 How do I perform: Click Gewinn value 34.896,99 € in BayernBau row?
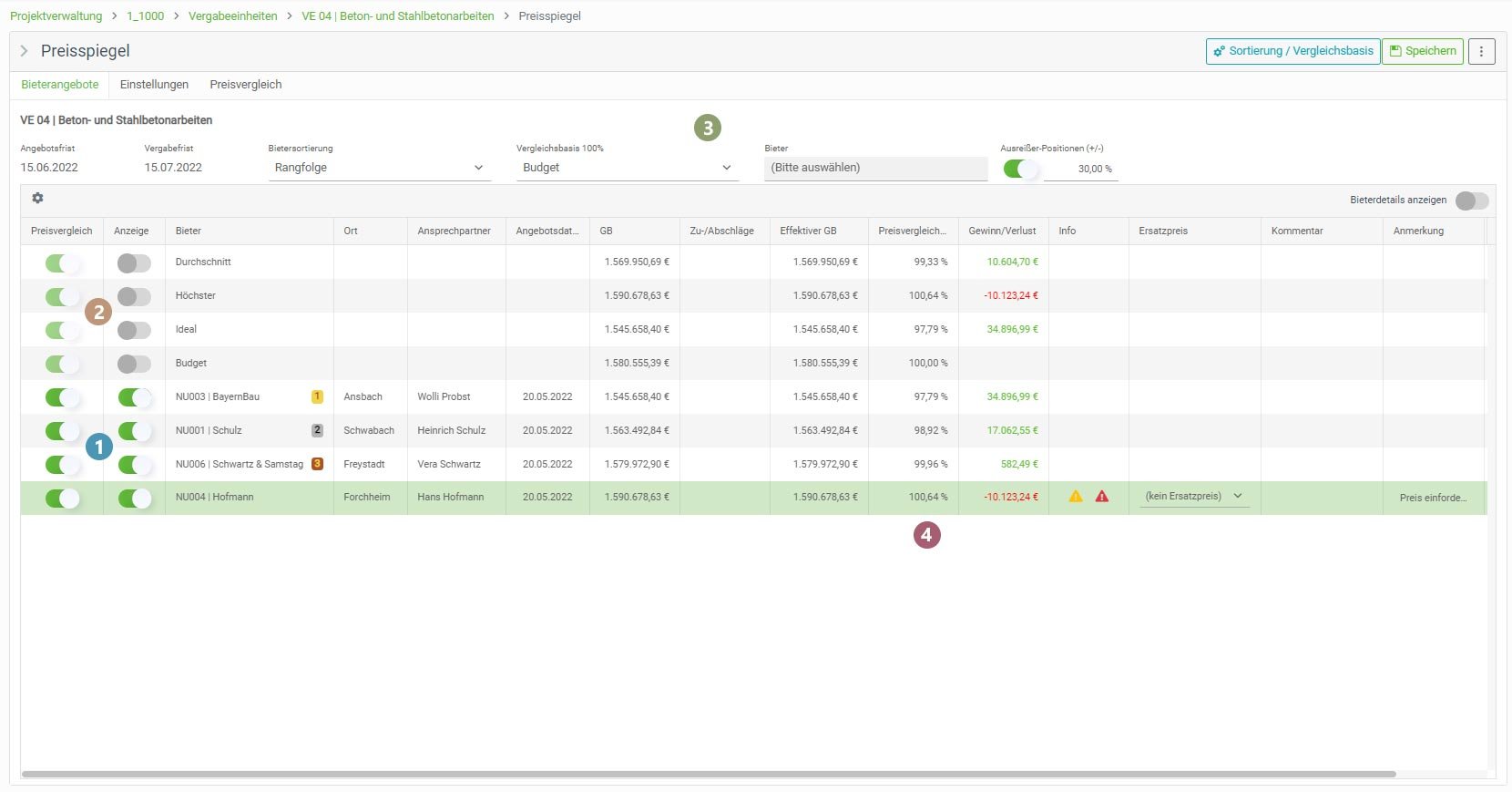click(1012, 396)
